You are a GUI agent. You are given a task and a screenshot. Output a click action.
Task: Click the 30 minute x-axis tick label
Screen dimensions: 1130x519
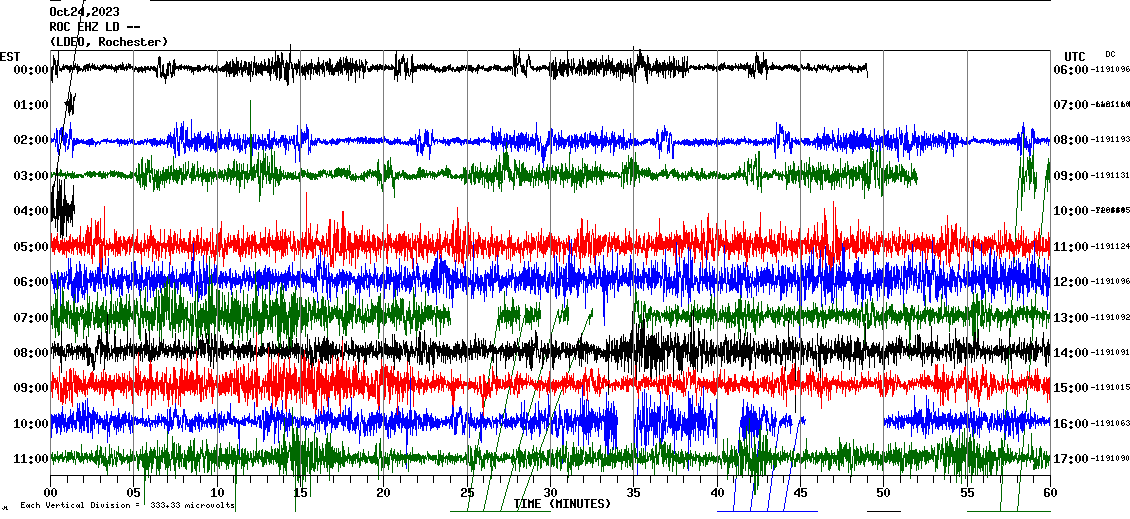pyautogui.click(x=550, y=494)
